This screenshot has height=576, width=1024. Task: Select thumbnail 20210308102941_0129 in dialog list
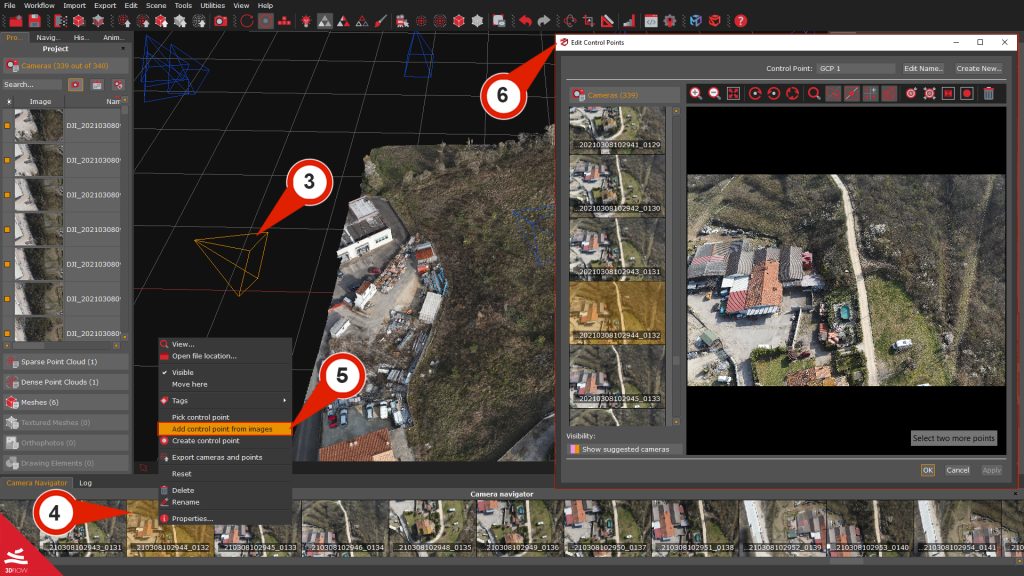[617, 129]
